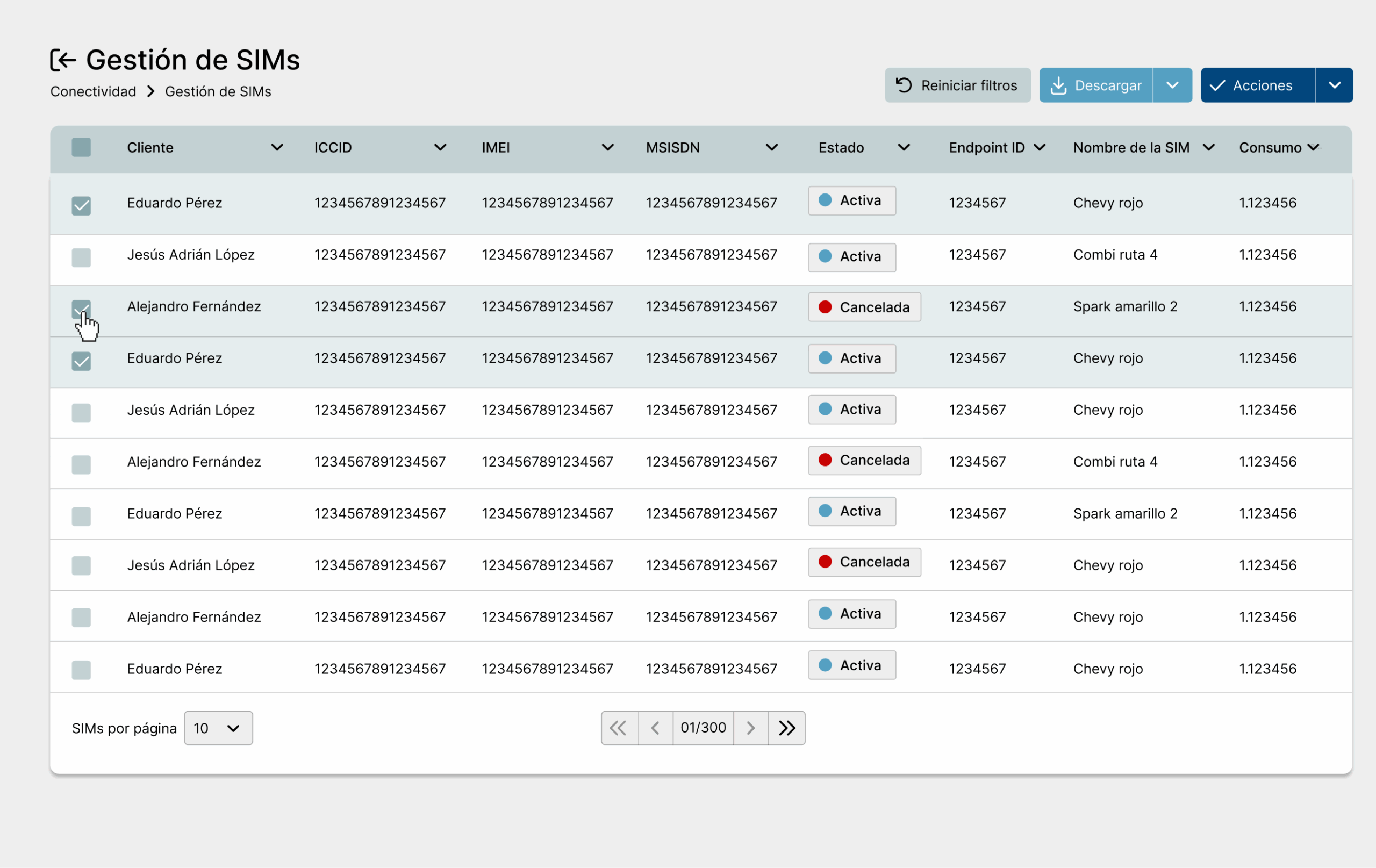Go to first page with double-left arrows
The image size is (1376, 868).
[619, 728]
